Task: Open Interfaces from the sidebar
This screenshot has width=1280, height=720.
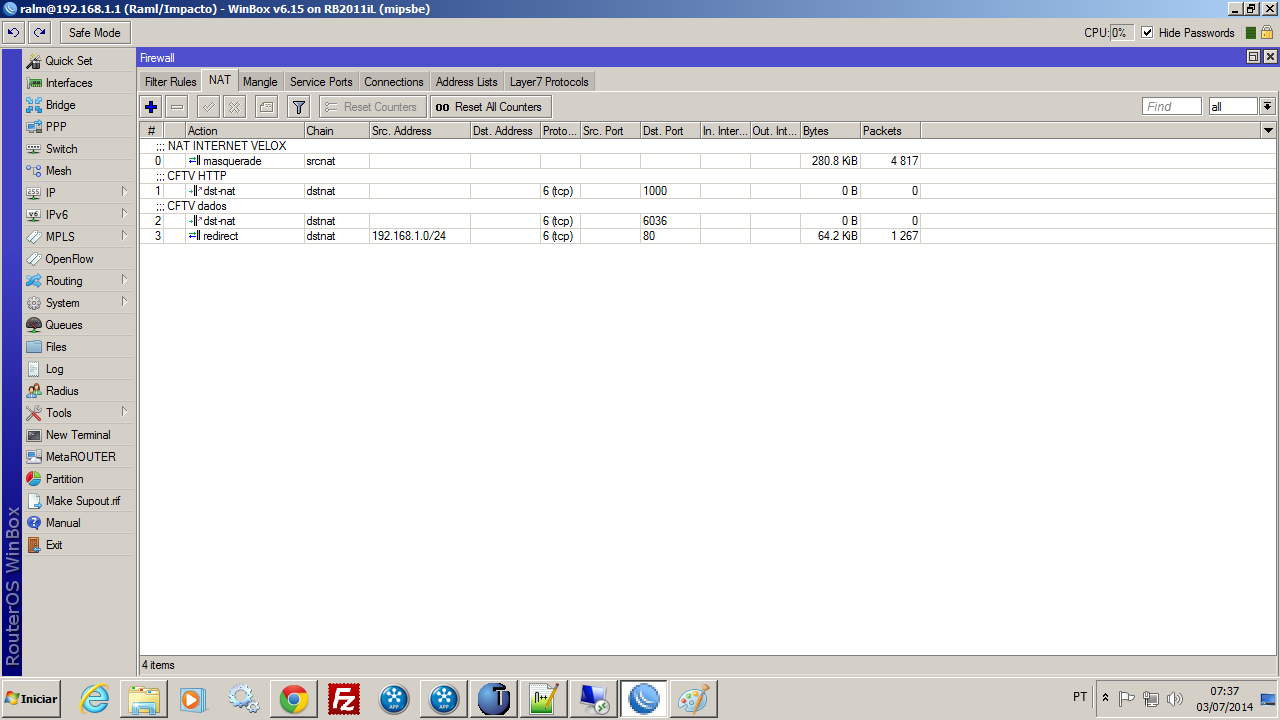Action: pos(69,83)
